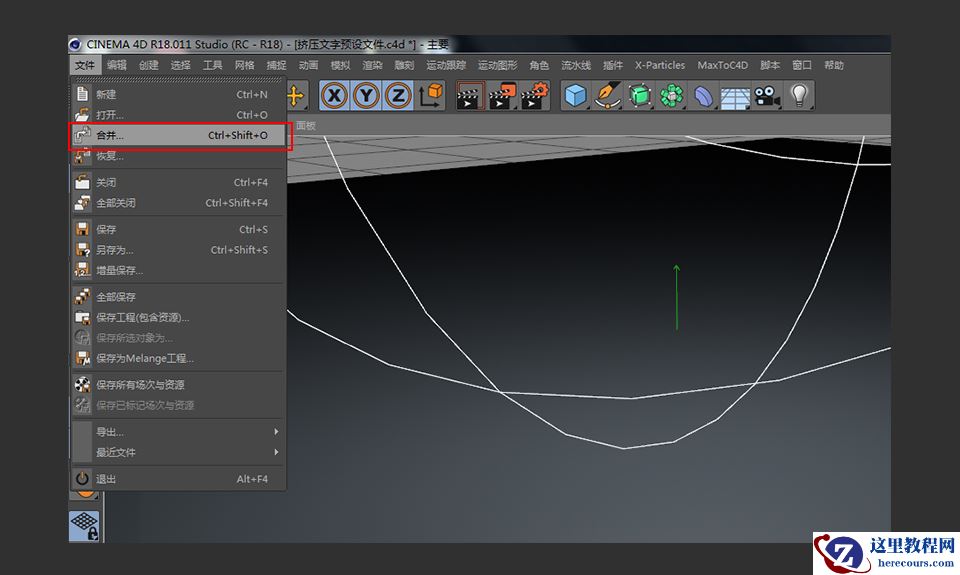960x575 pixels.
Task: Open the 运动跟踪 menu
Action: pyautogui.click(x=446, y=65)
